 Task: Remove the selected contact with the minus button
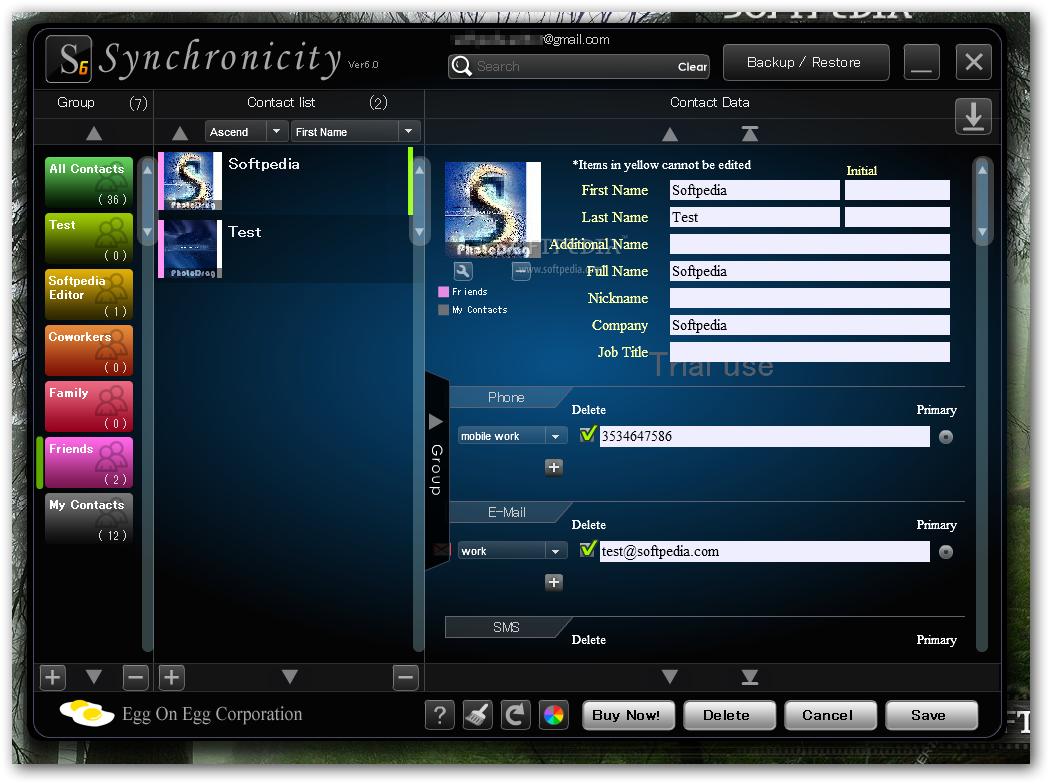tap(405, 678)
